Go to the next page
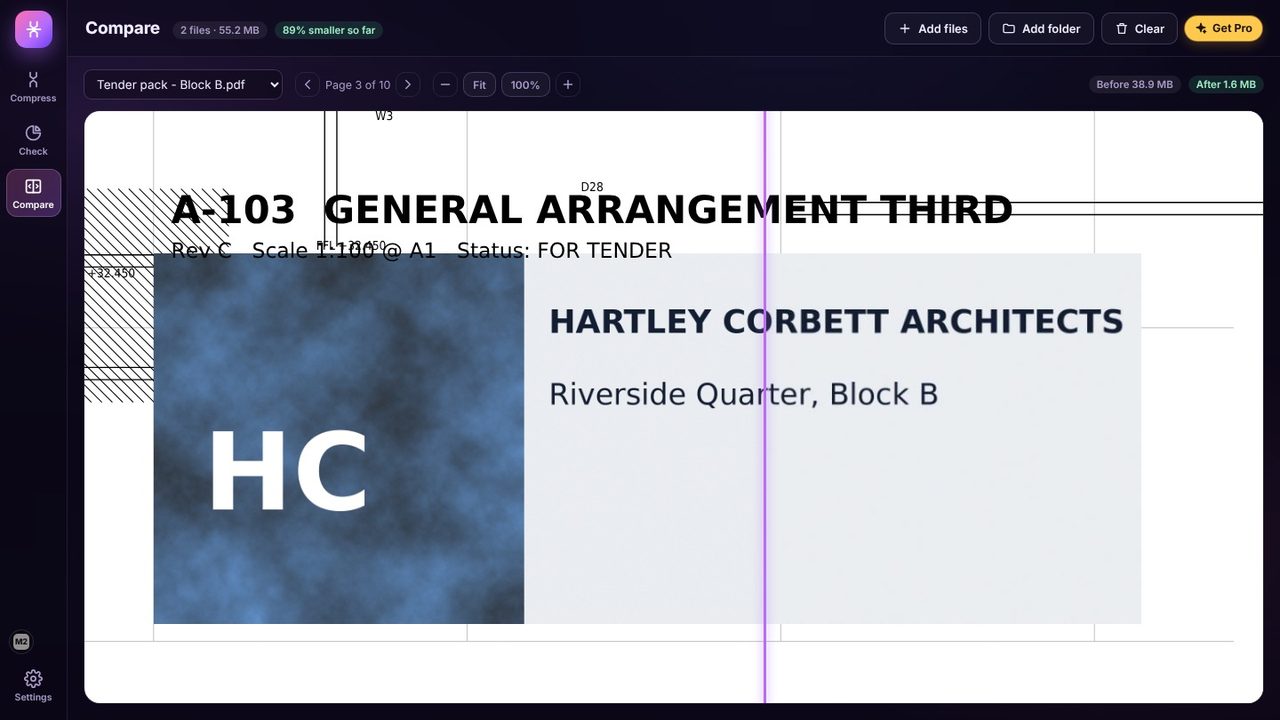The image size is (1280, 720). pos(407,85)
